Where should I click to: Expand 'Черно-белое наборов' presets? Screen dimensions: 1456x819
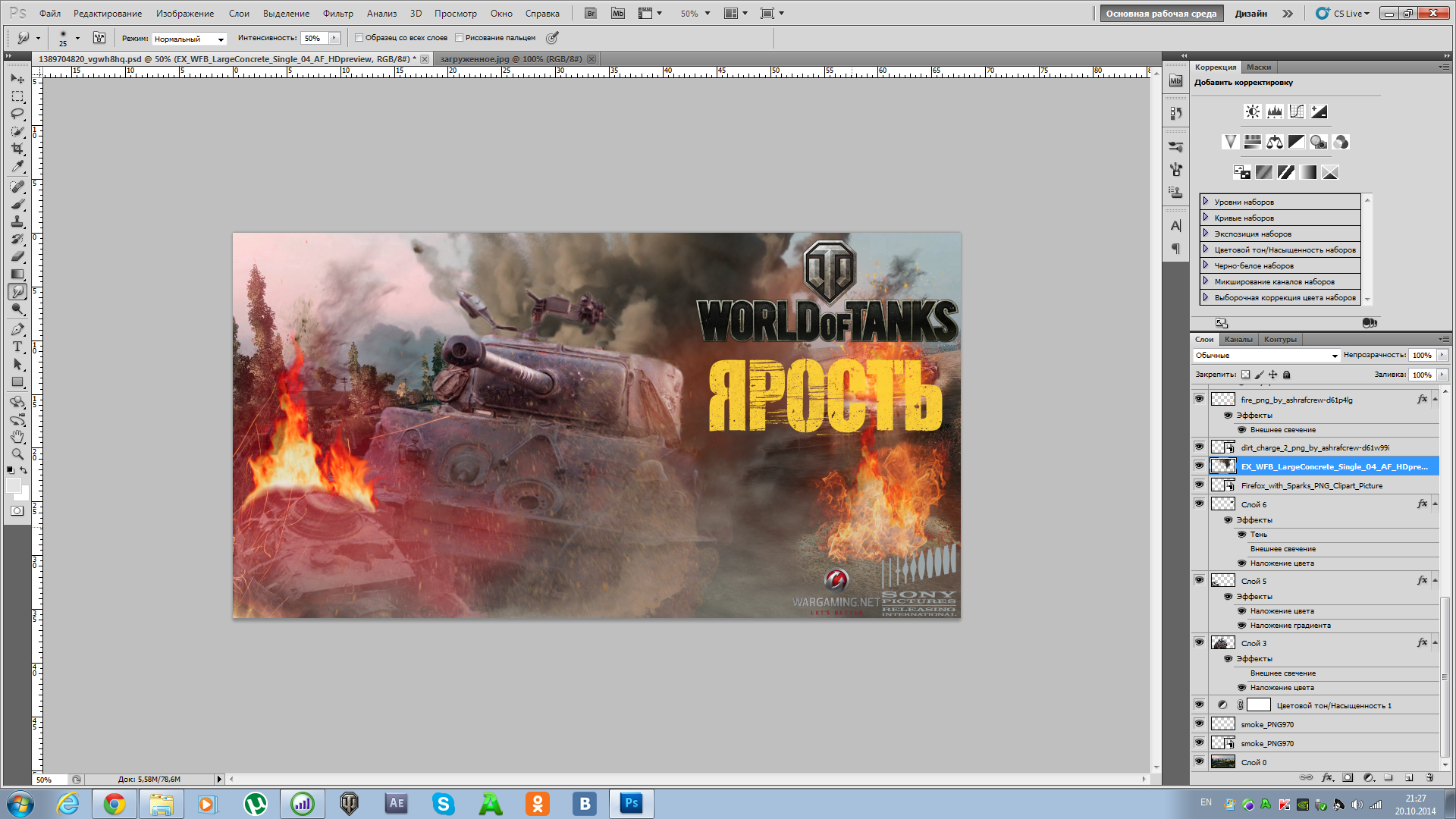1206,265
